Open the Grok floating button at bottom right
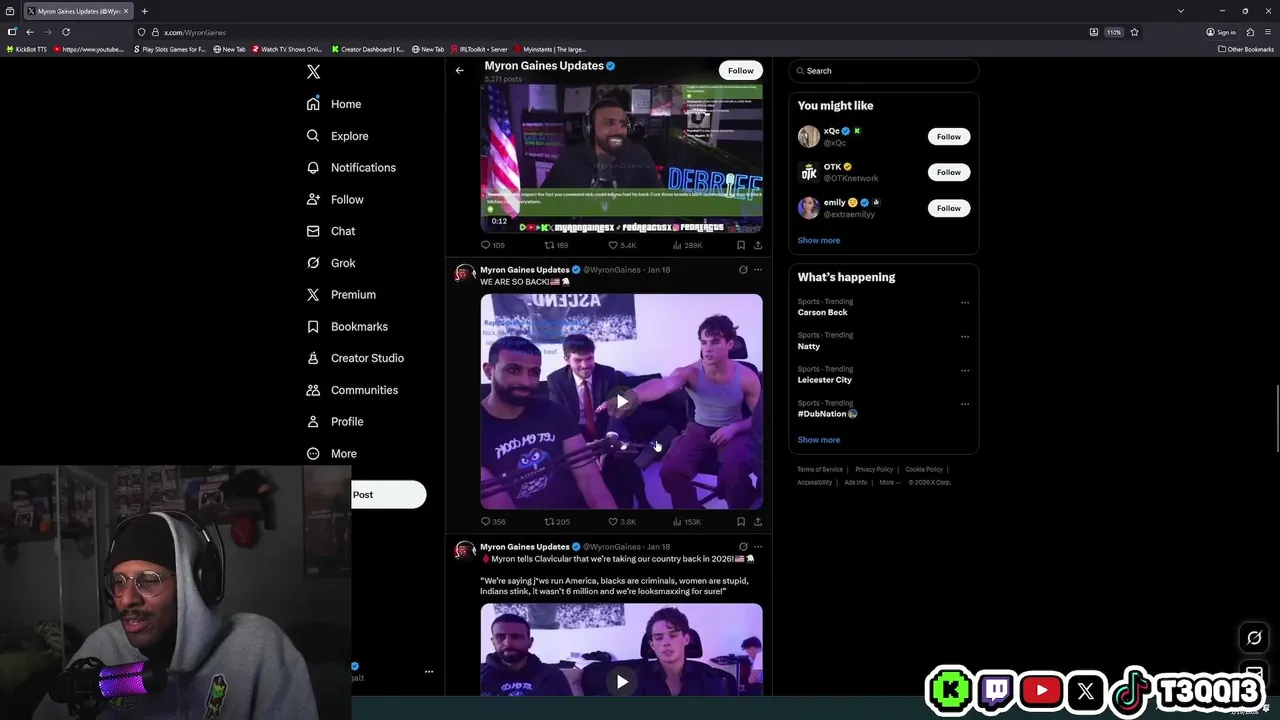This screenshot has height=720, width=1280. pyautogui.click(x=1254, y=638)
